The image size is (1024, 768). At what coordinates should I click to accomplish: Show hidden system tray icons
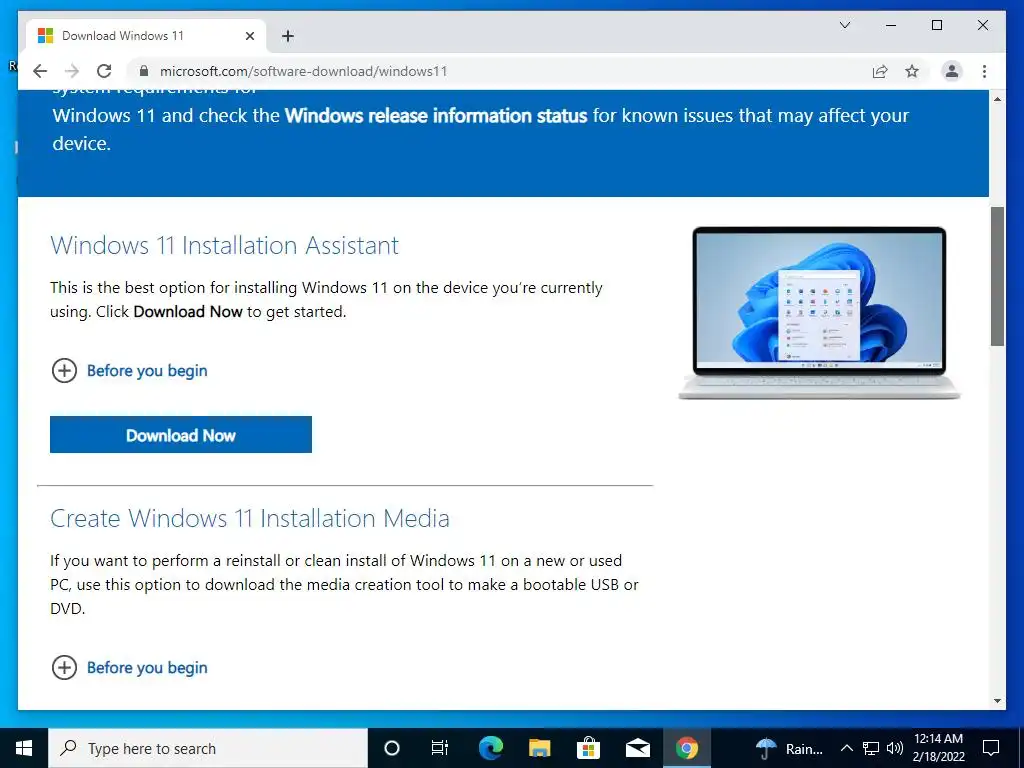point(846,748)
